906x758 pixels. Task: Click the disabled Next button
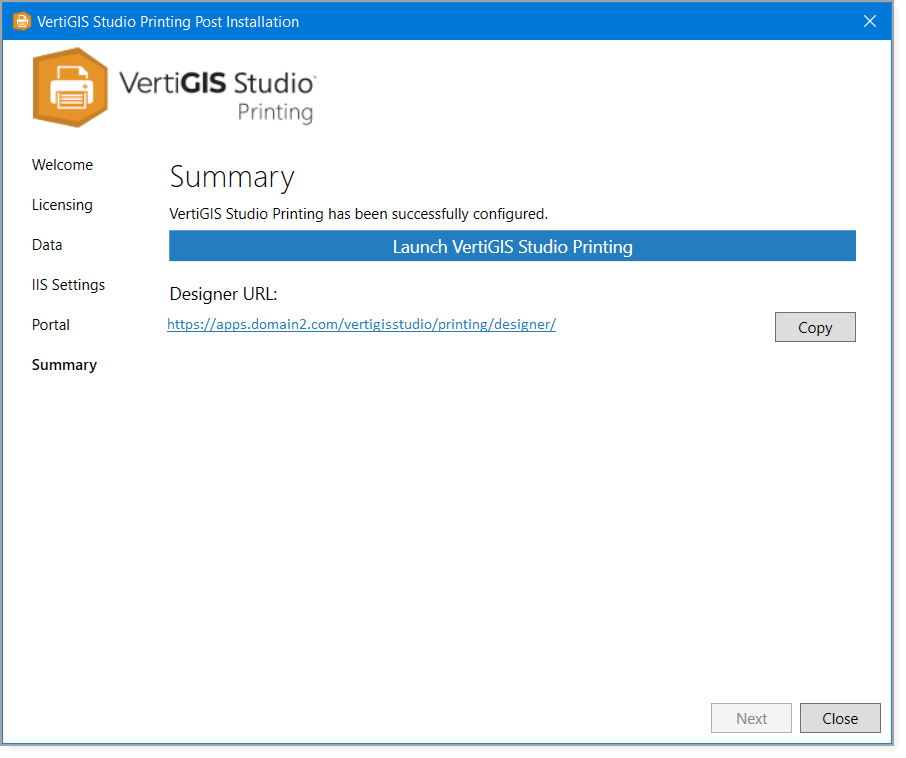[751, 718]
